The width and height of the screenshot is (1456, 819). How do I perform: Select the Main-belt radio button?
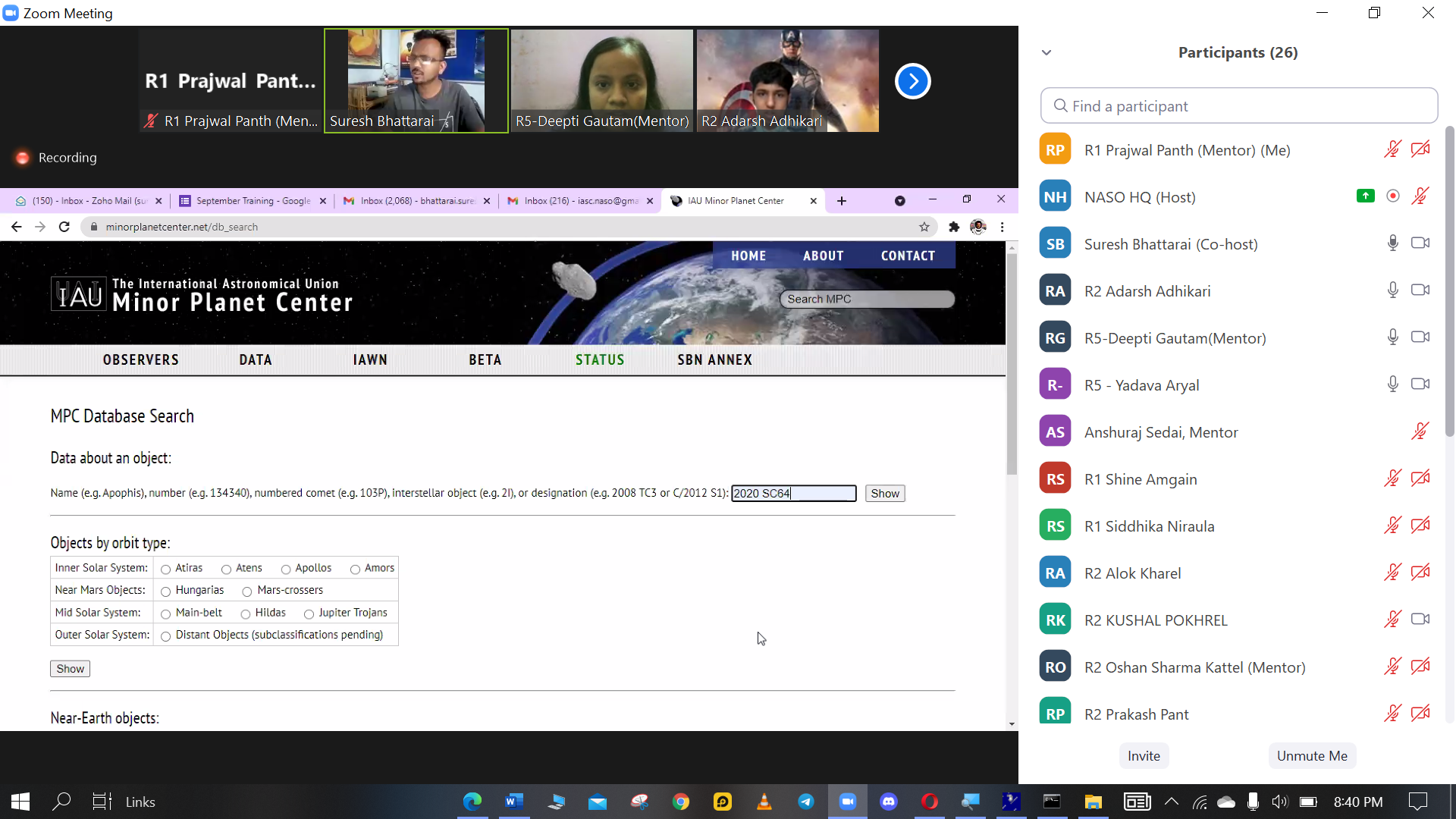click(165, 613)
